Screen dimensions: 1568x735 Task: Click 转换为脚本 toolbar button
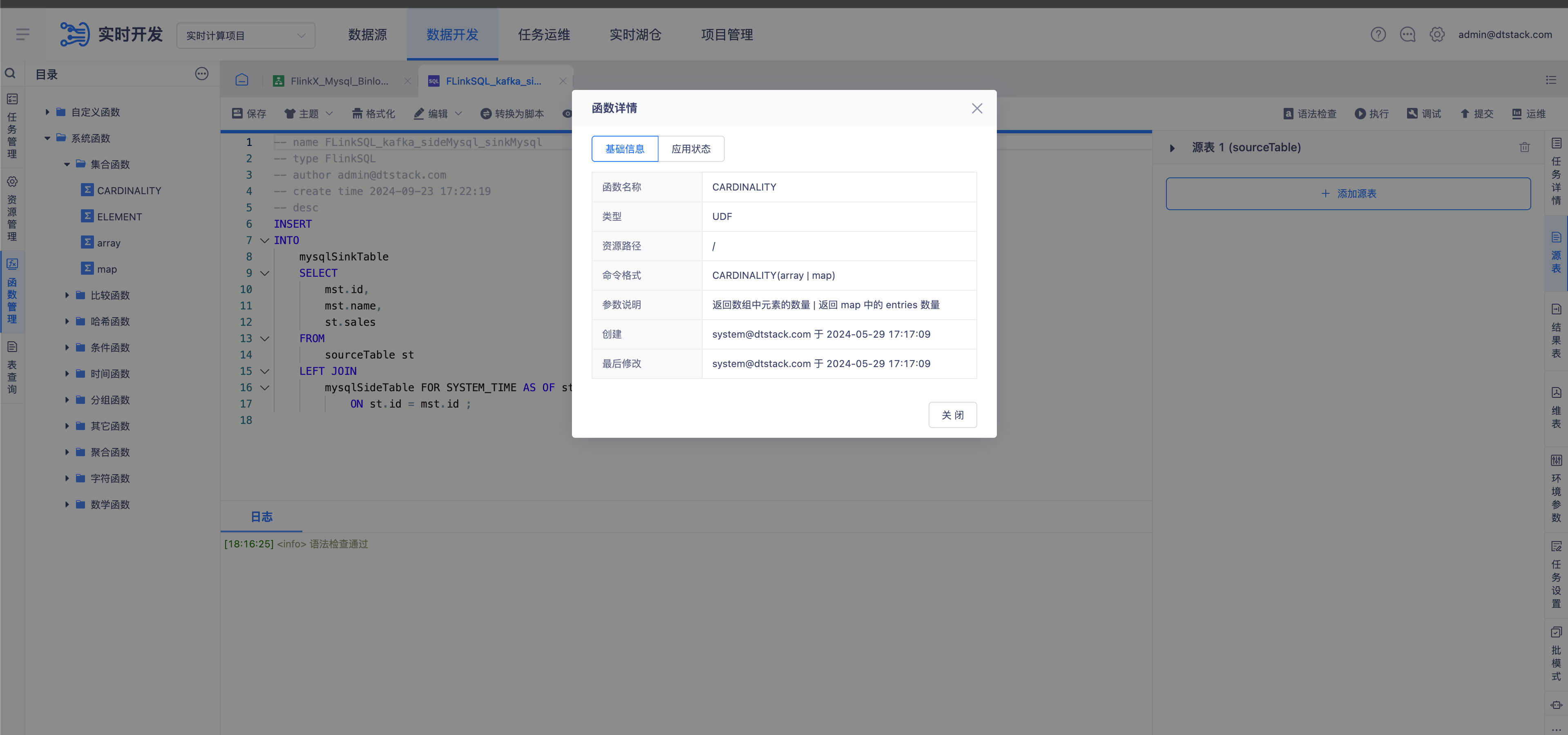click(x=512, y=114)
